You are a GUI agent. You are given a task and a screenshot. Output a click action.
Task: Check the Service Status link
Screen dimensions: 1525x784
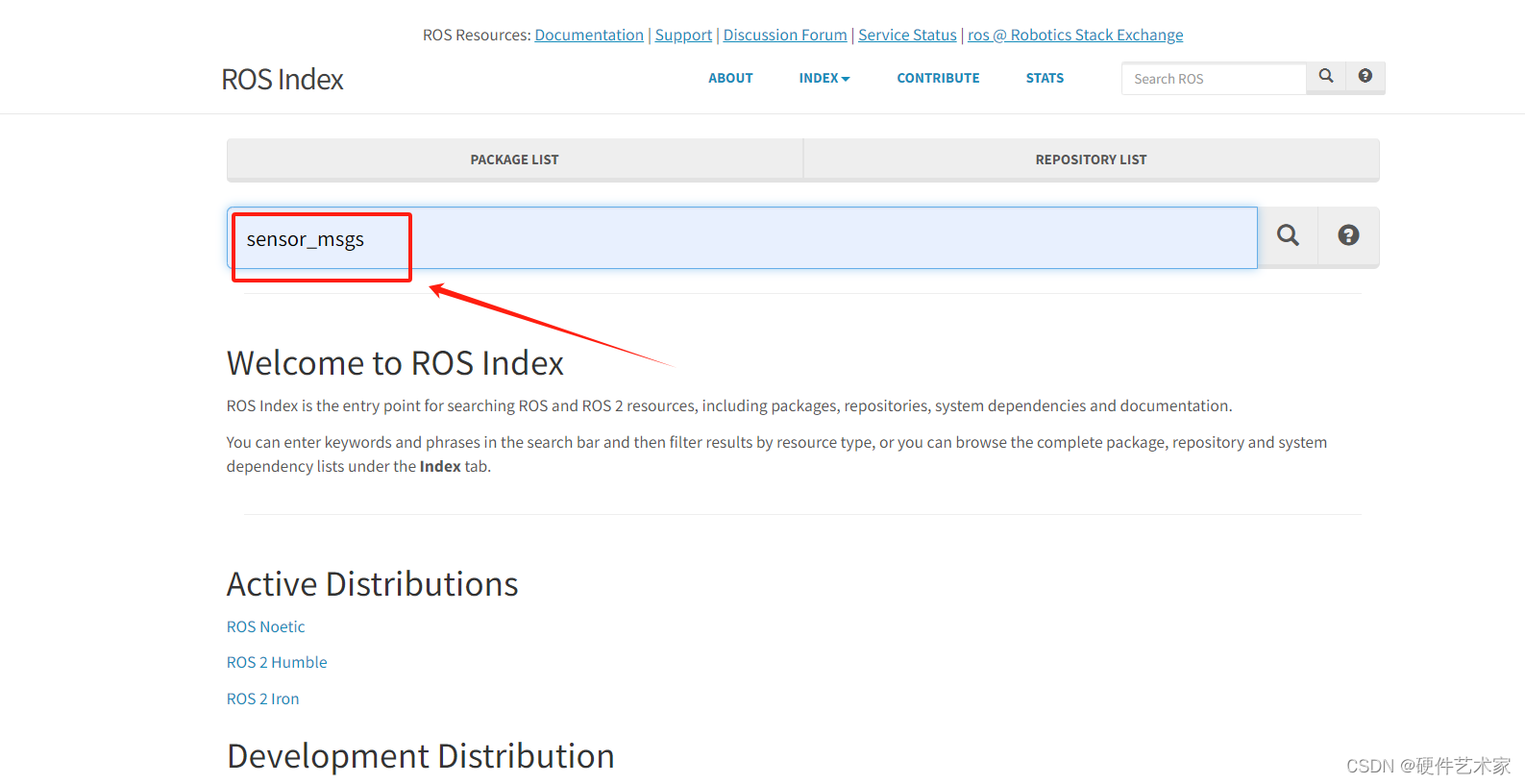(x=907, y=35)
